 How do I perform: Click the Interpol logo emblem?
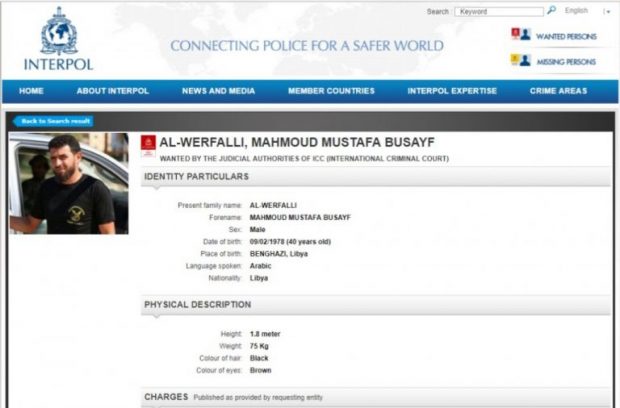coord(59,31)
